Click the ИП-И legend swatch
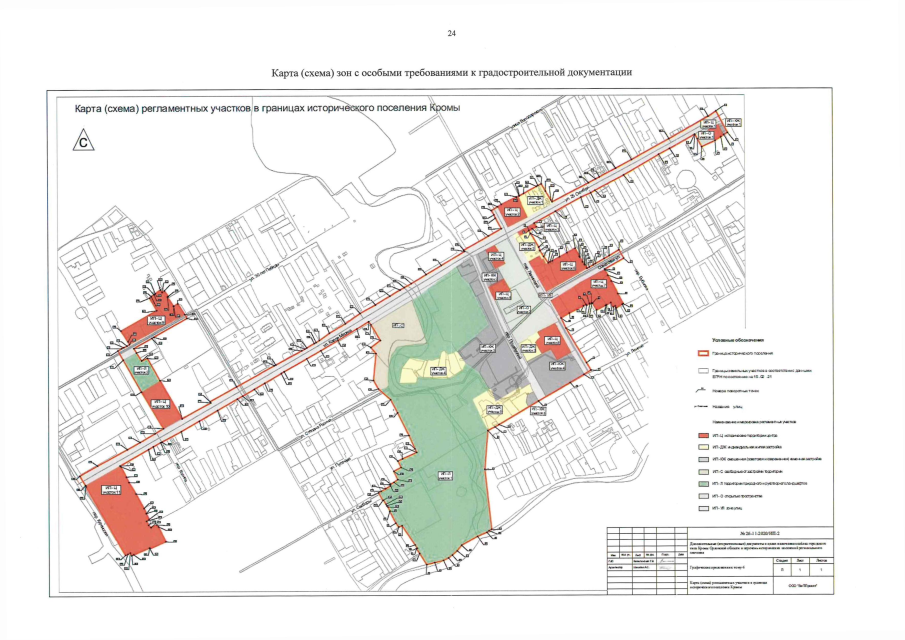Viewport: 905px width, 640px height. [702, 508]
